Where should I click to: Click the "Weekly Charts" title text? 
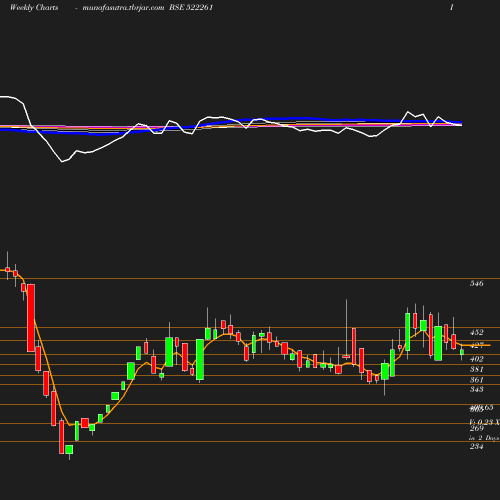click(34, 7)
